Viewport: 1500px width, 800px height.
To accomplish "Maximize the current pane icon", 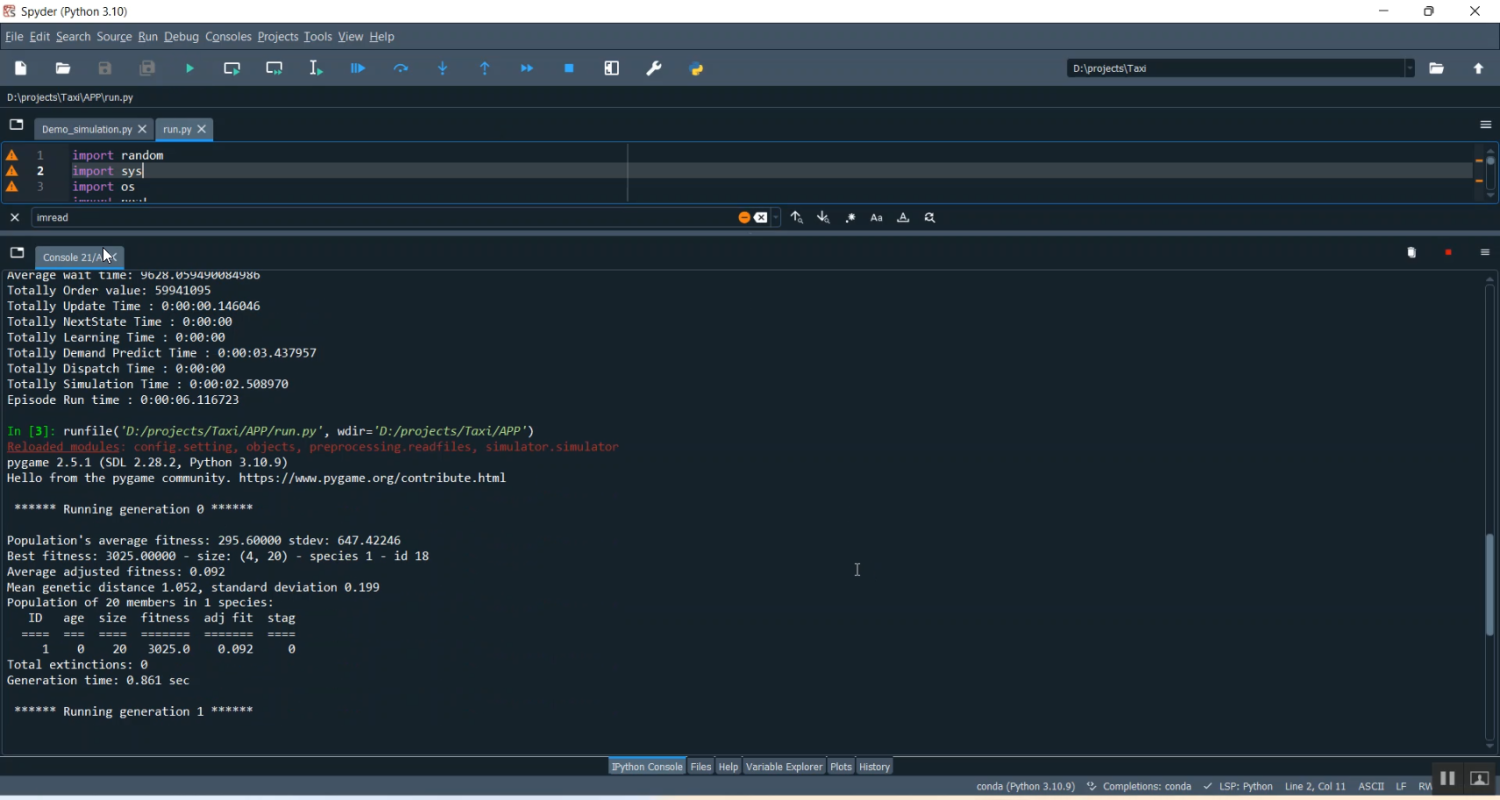I will 612,69.
